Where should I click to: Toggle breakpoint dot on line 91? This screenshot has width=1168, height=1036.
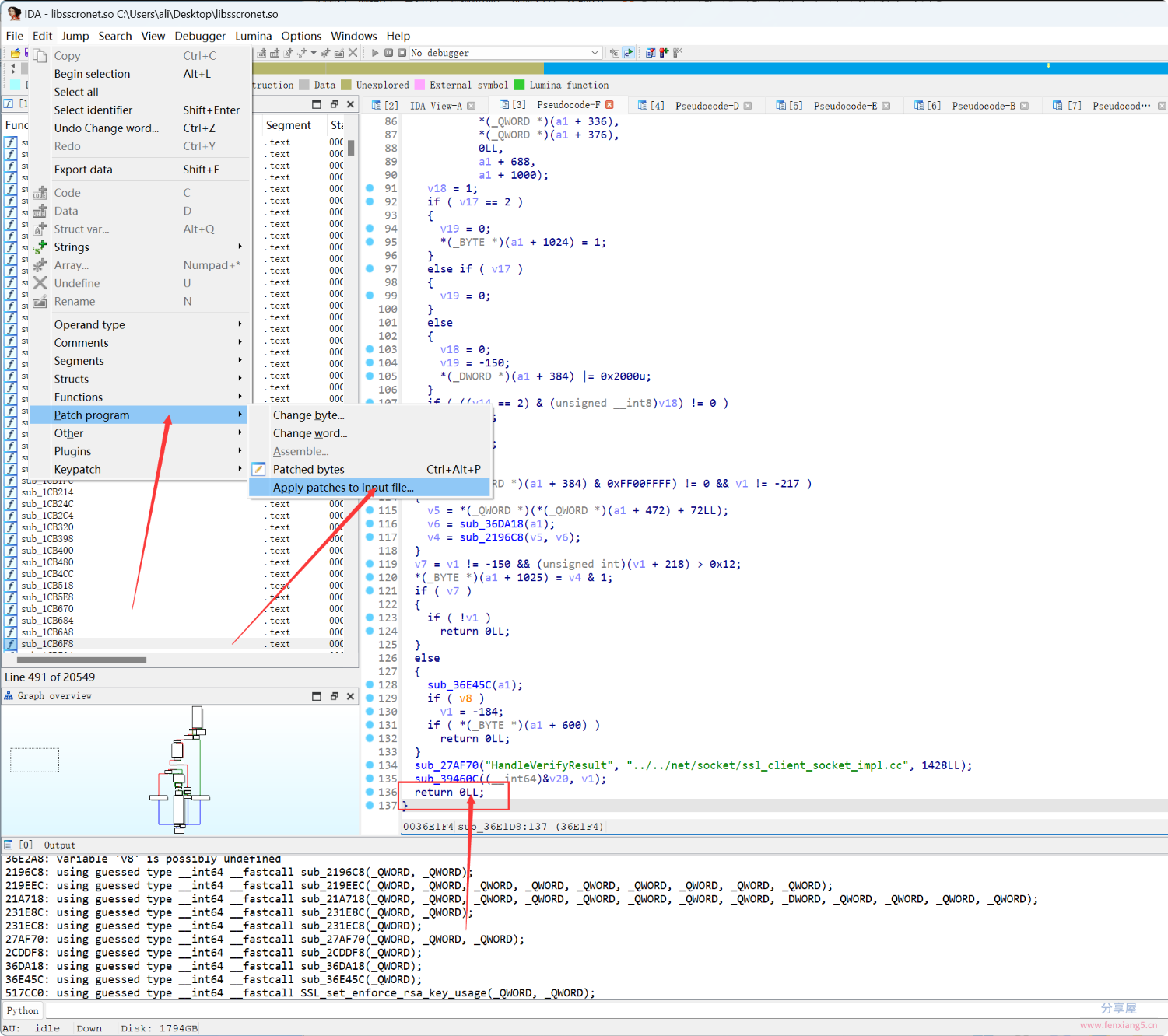point(370,188)
